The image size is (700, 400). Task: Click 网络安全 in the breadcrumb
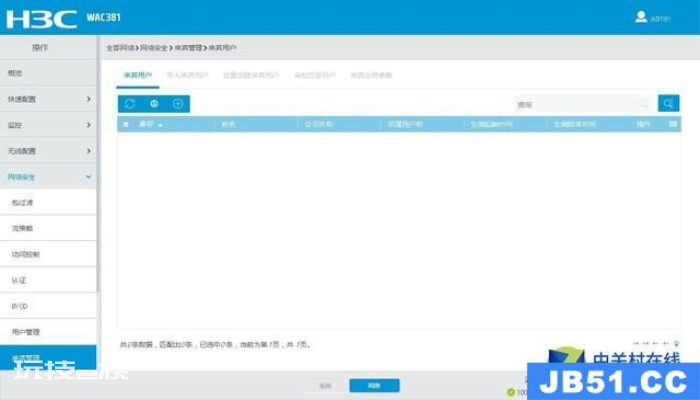click(154, 47)
